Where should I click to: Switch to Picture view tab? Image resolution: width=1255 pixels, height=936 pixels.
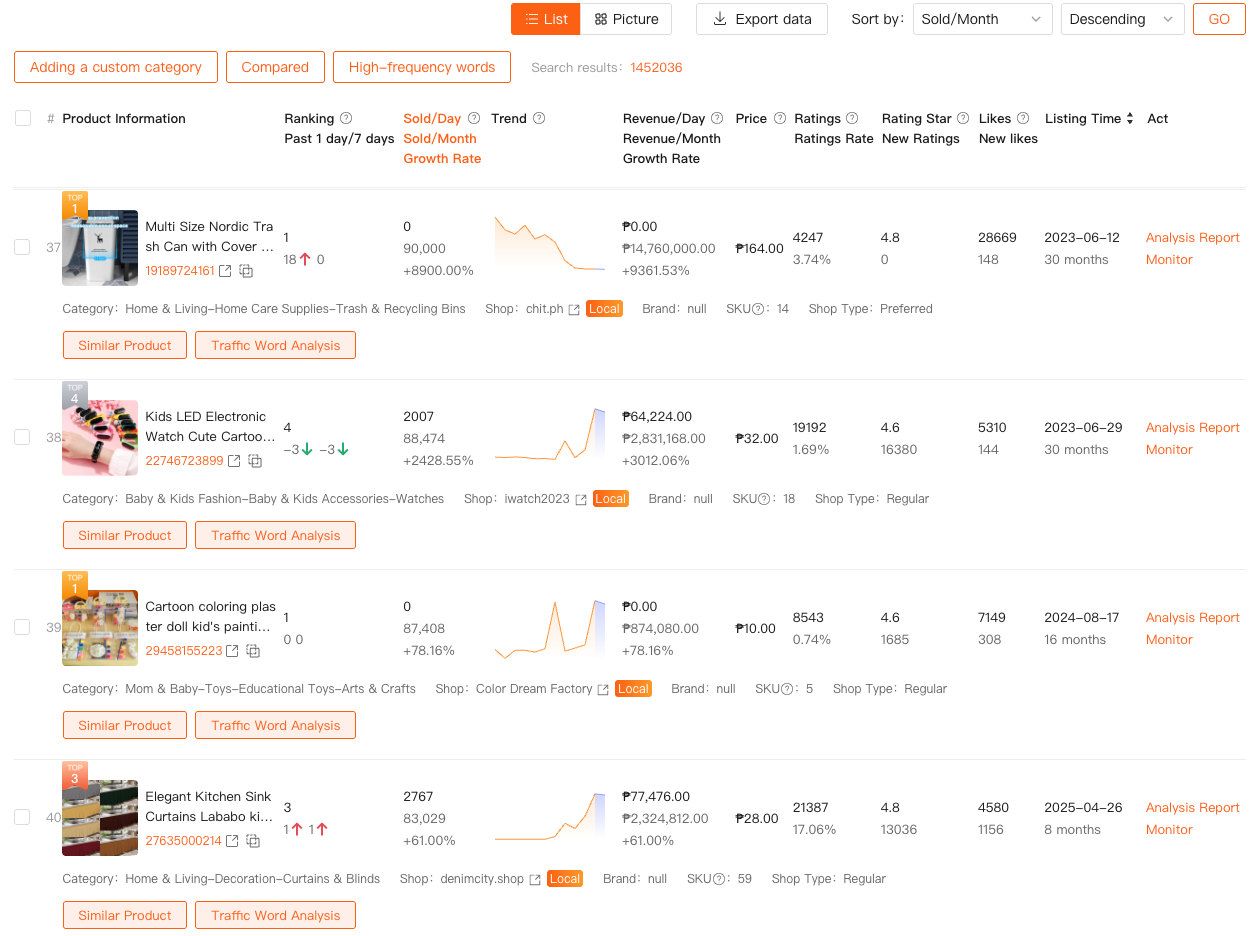[x=626, y=19]
